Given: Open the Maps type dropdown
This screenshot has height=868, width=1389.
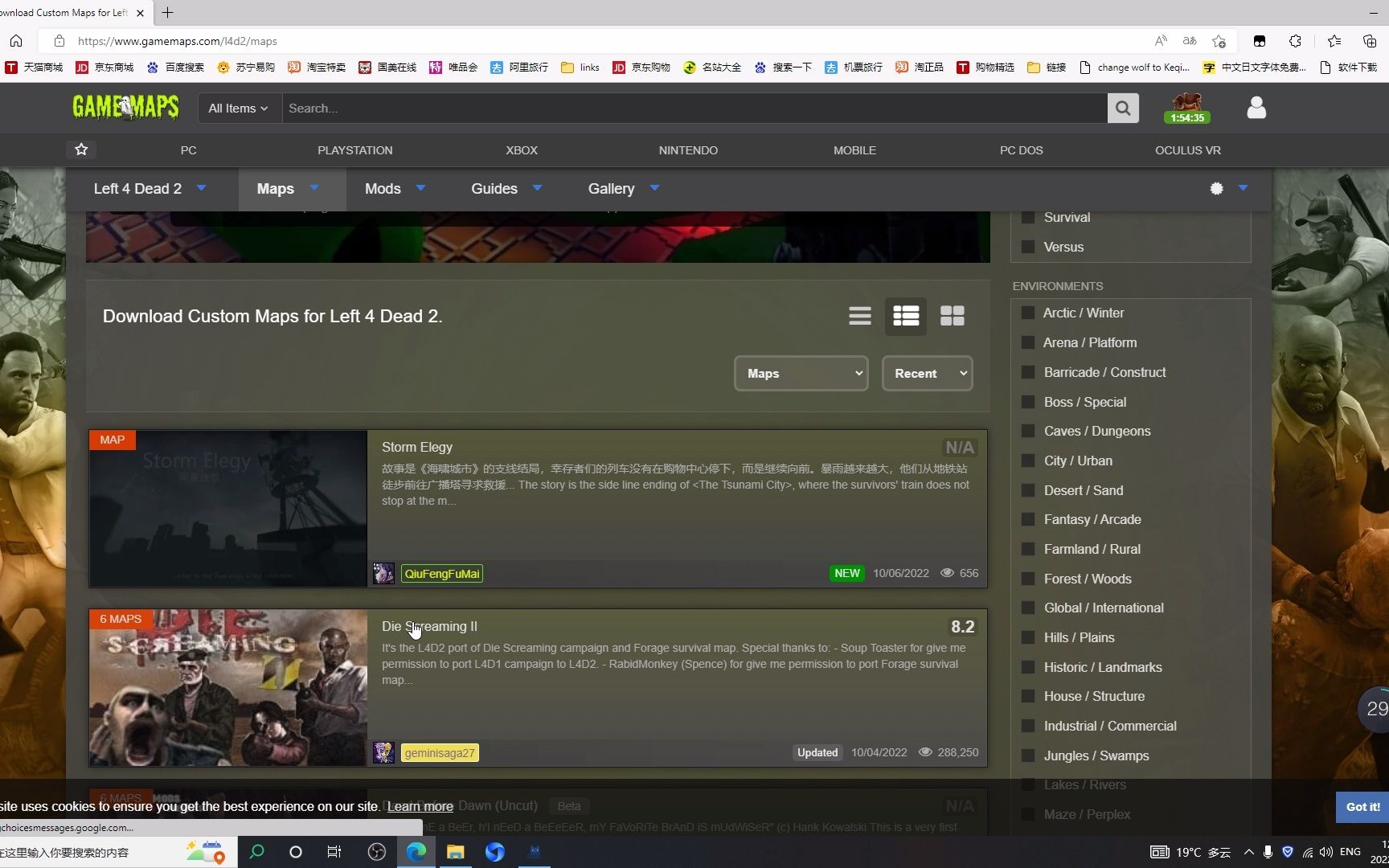Looking at the screenshot, I should (801, 373).
